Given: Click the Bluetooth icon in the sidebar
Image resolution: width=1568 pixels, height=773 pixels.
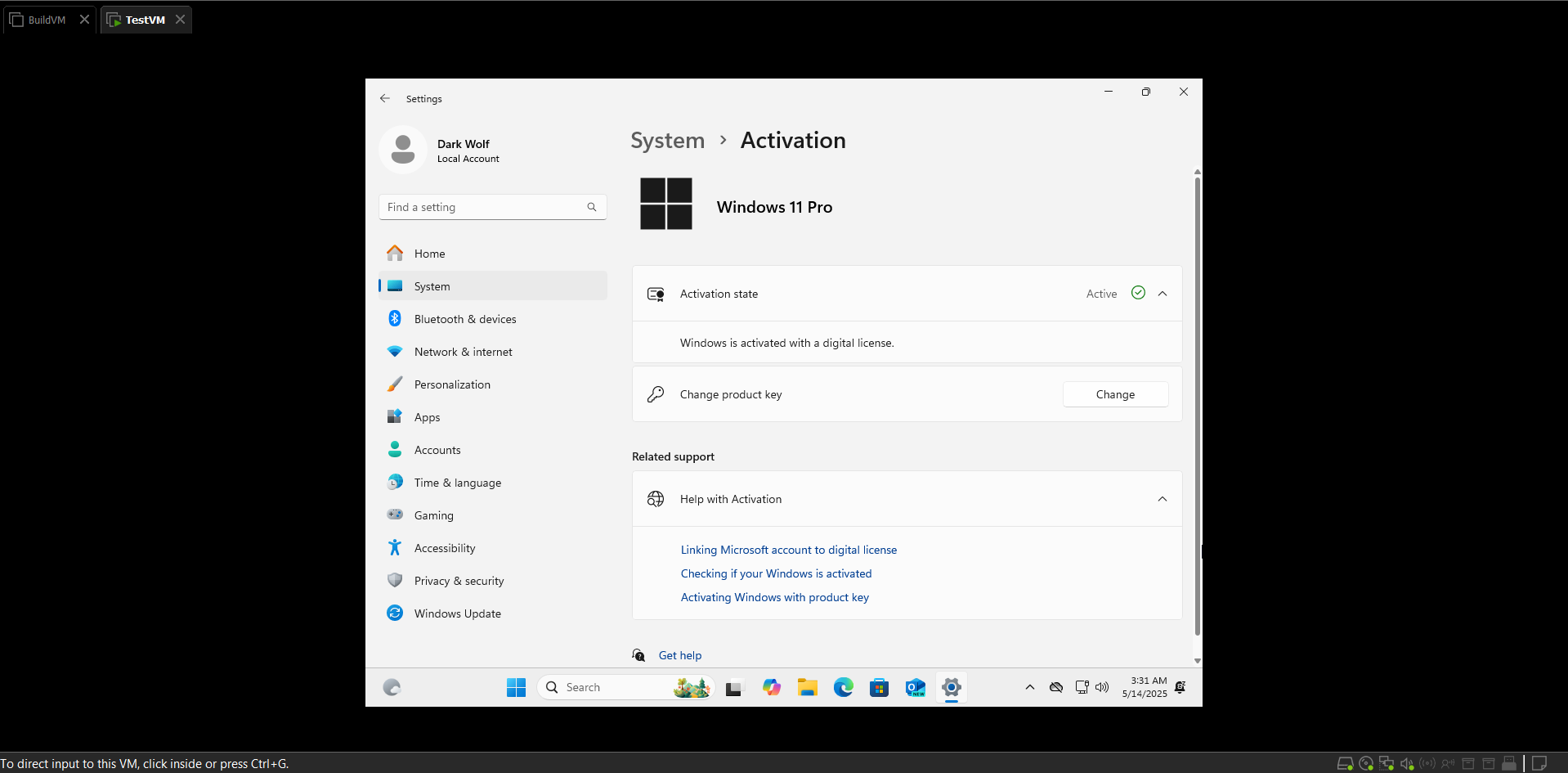Looking at the screenshot, I should click(x=395, y=319).
